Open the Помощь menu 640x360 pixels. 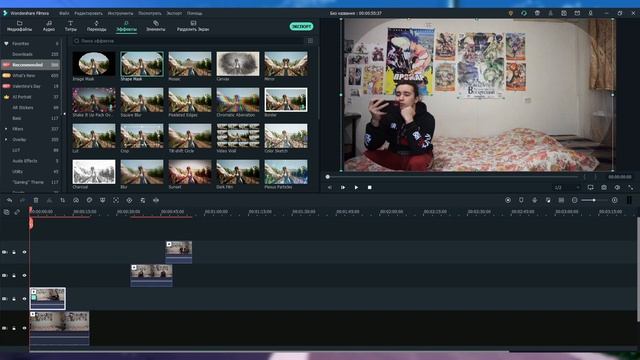pos(195,13)
